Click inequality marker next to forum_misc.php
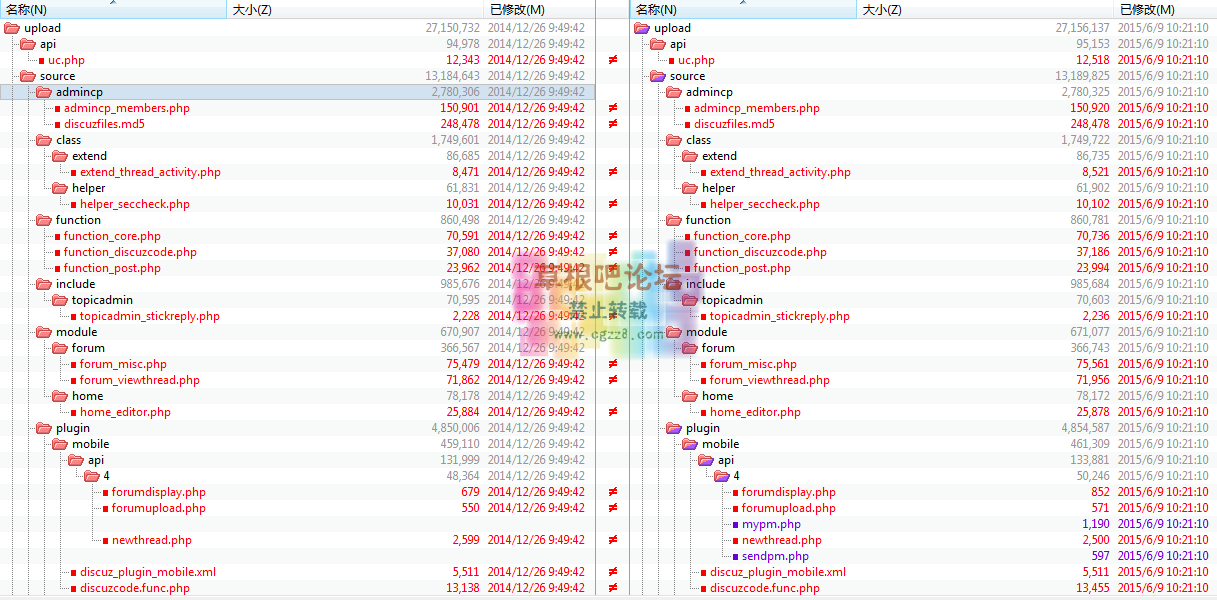The height and width of the screenshot is (600, 1217). tap(611, 364)
